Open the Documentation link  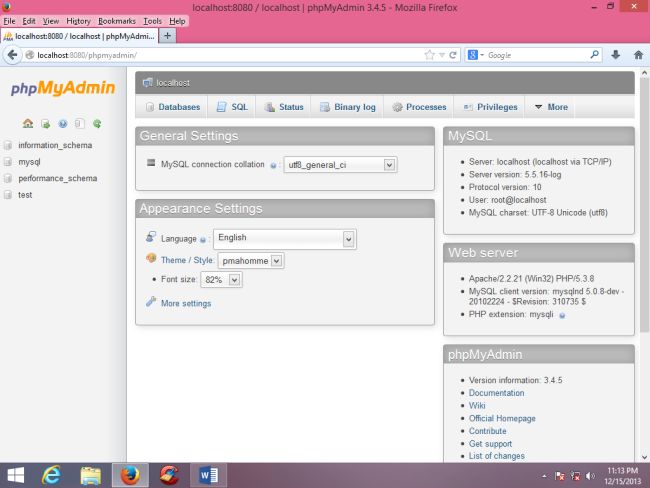[x=496, y=393]
